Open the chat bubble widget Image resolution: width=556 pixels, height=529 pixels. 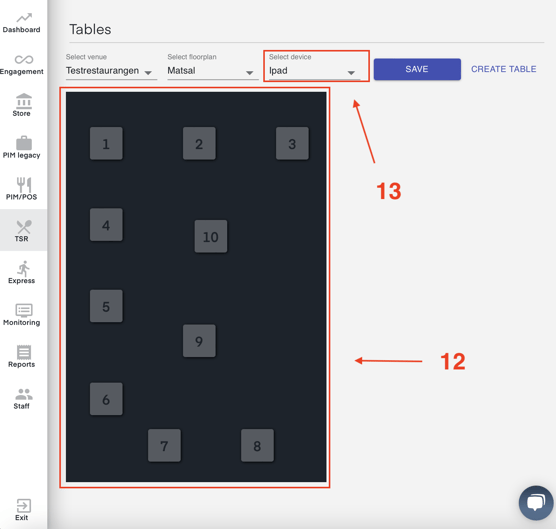(x=536, y=503)
